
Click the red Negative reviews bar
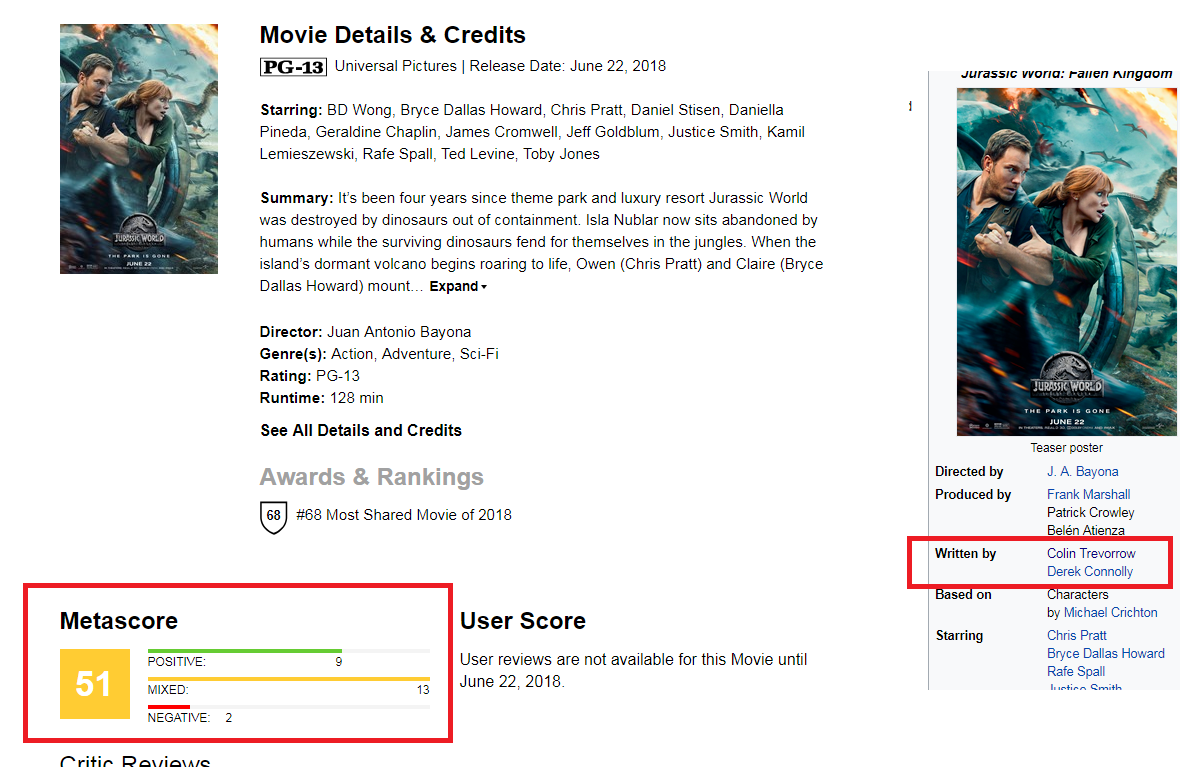coord(169,707)
